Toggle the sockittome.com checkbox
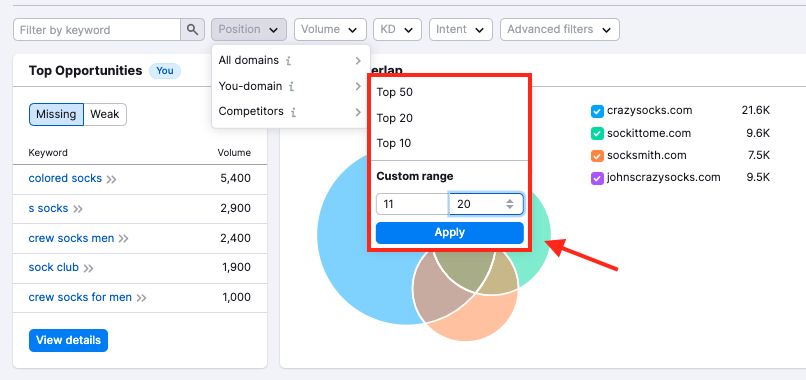Image resolution: width=806 pixels, height=380 pixels. 597,134
